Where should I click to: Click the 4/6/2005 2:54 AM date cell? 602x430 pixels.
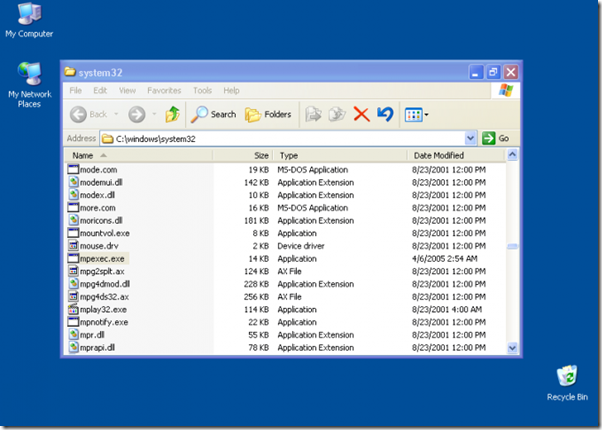coord(445,259)
